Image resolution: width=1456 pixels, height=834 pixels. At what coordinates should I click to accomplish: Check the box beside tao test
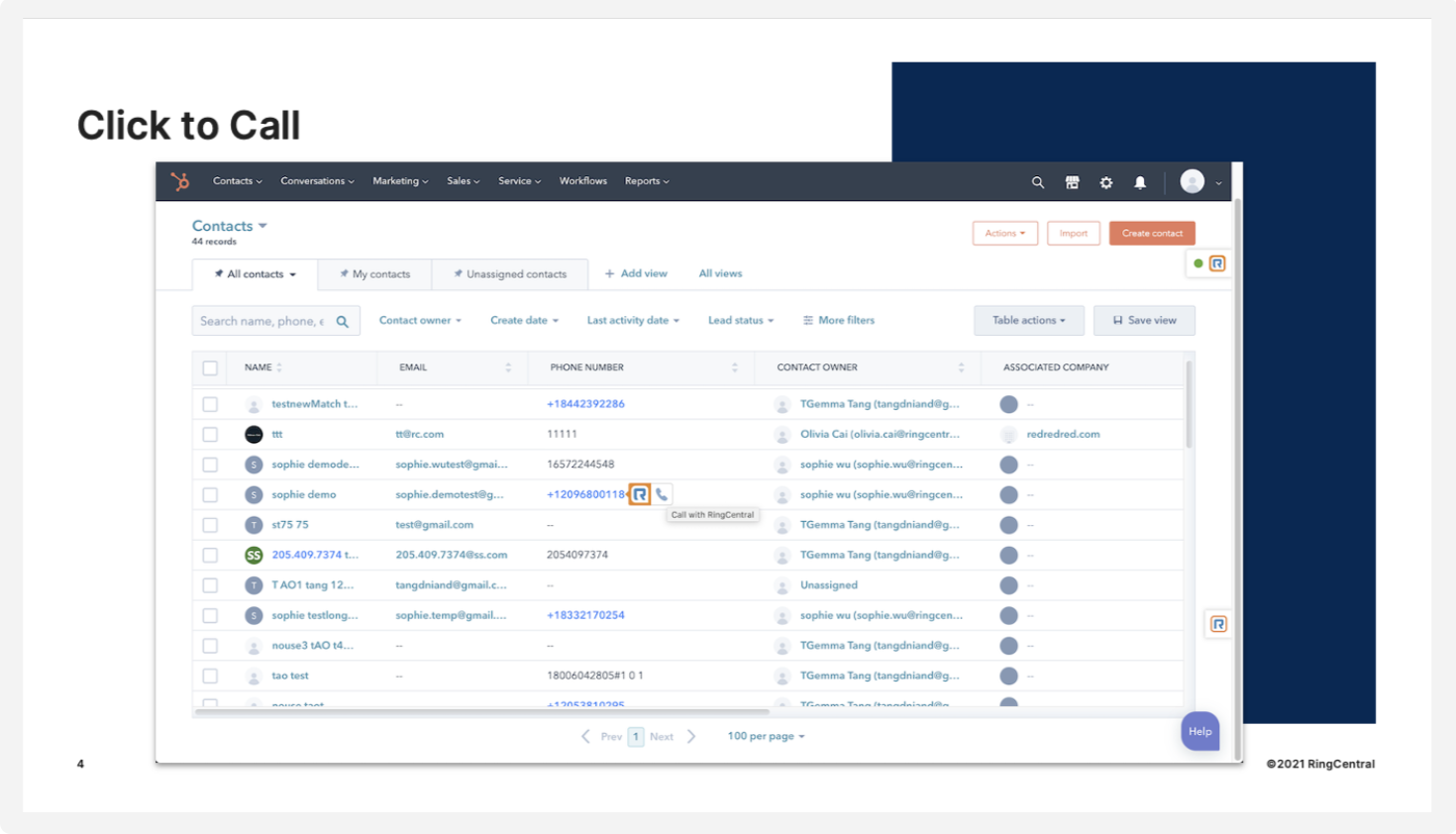click(210, 676)
